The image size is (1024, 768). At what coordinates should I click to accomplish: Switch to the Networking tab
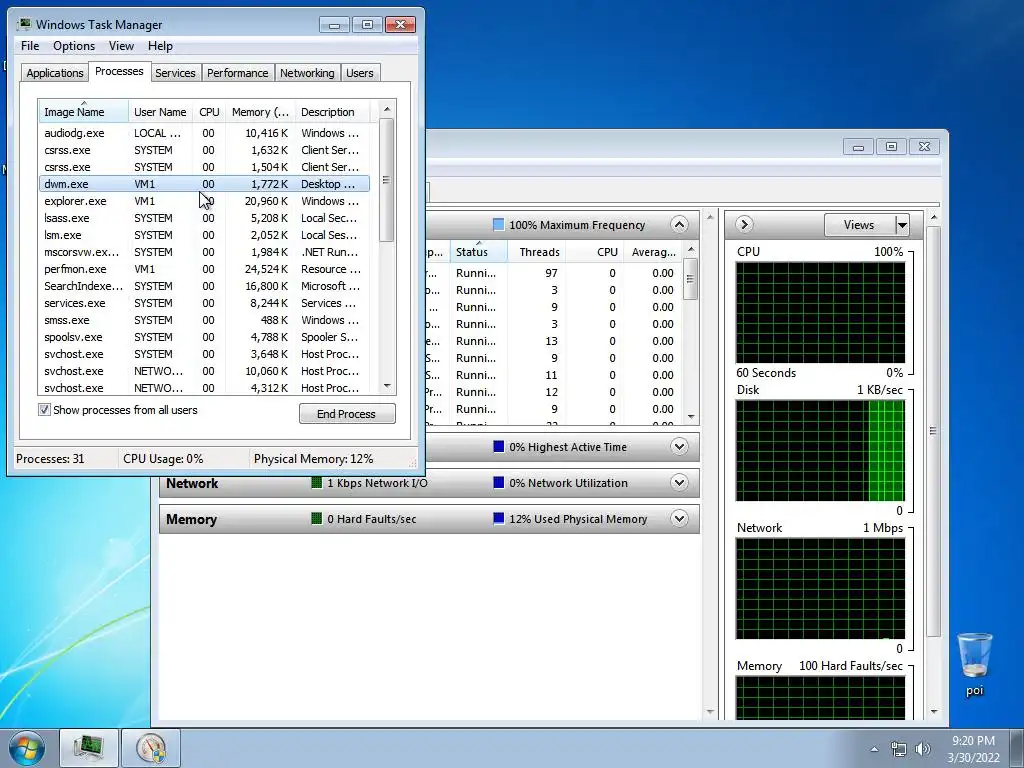tap(307, 72)
